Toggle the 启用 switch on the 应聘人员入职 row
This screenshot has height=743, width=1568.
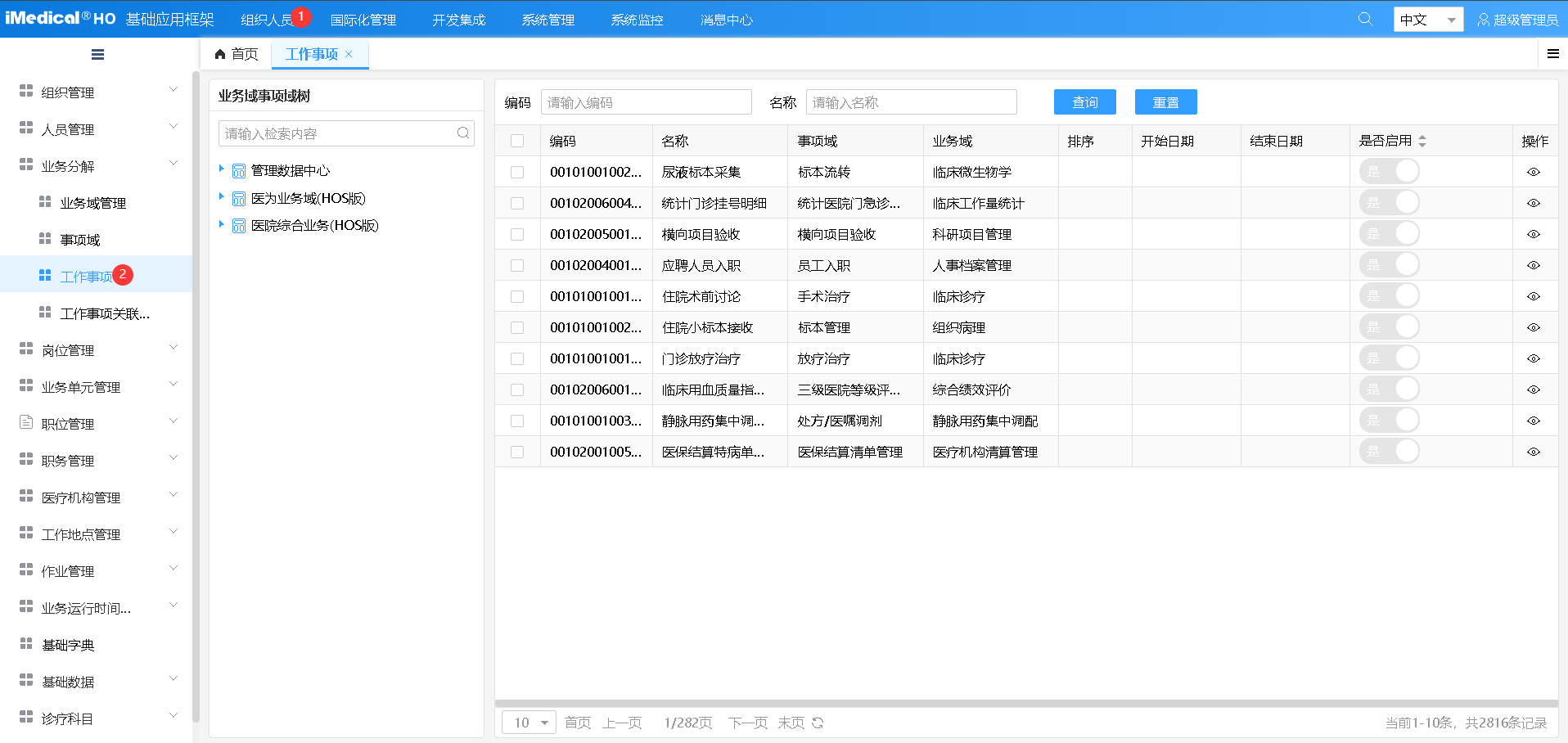point(1390,264)
